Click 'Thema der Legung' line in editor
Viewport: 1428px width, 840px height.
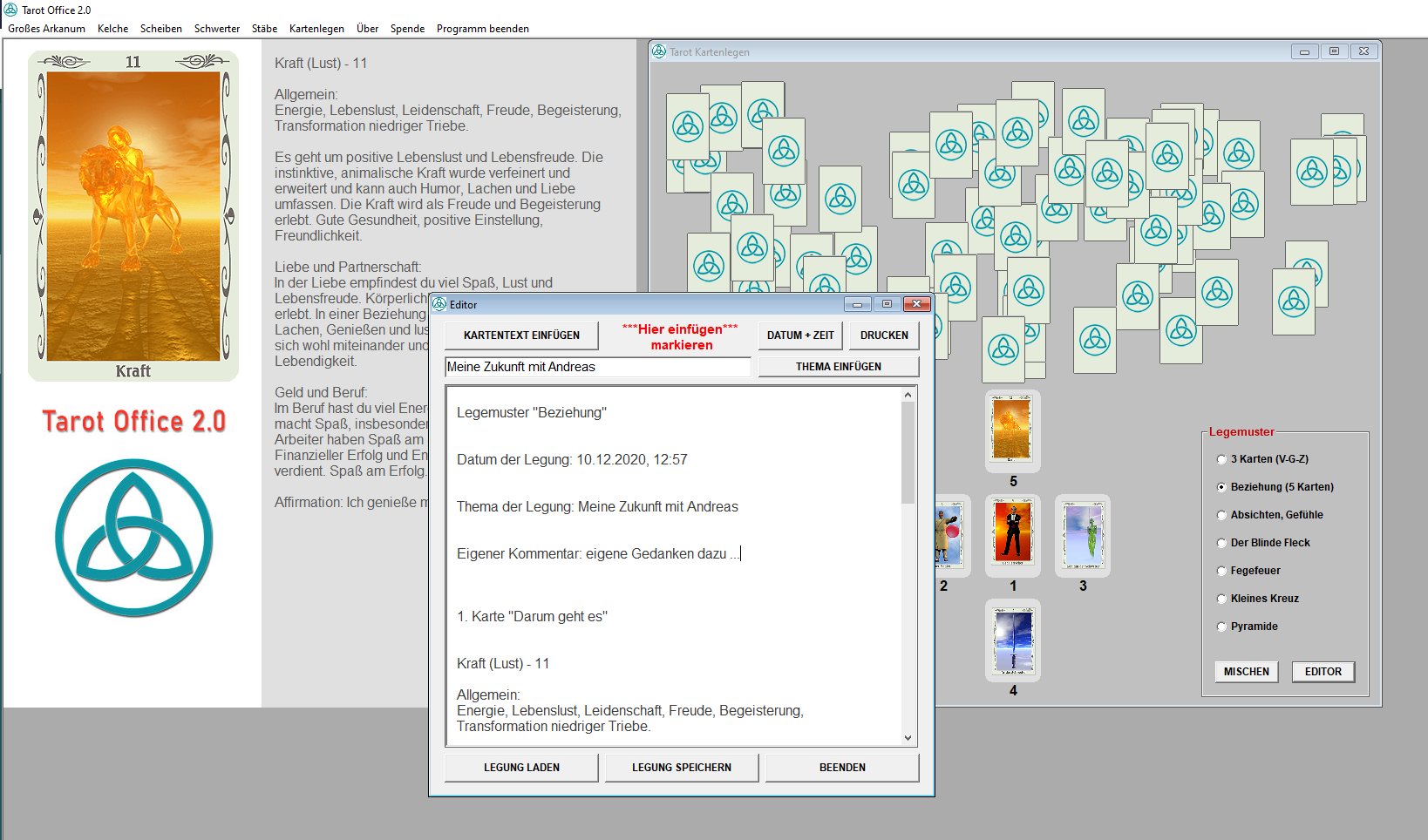pyautogui.click(x=597, y=507)
